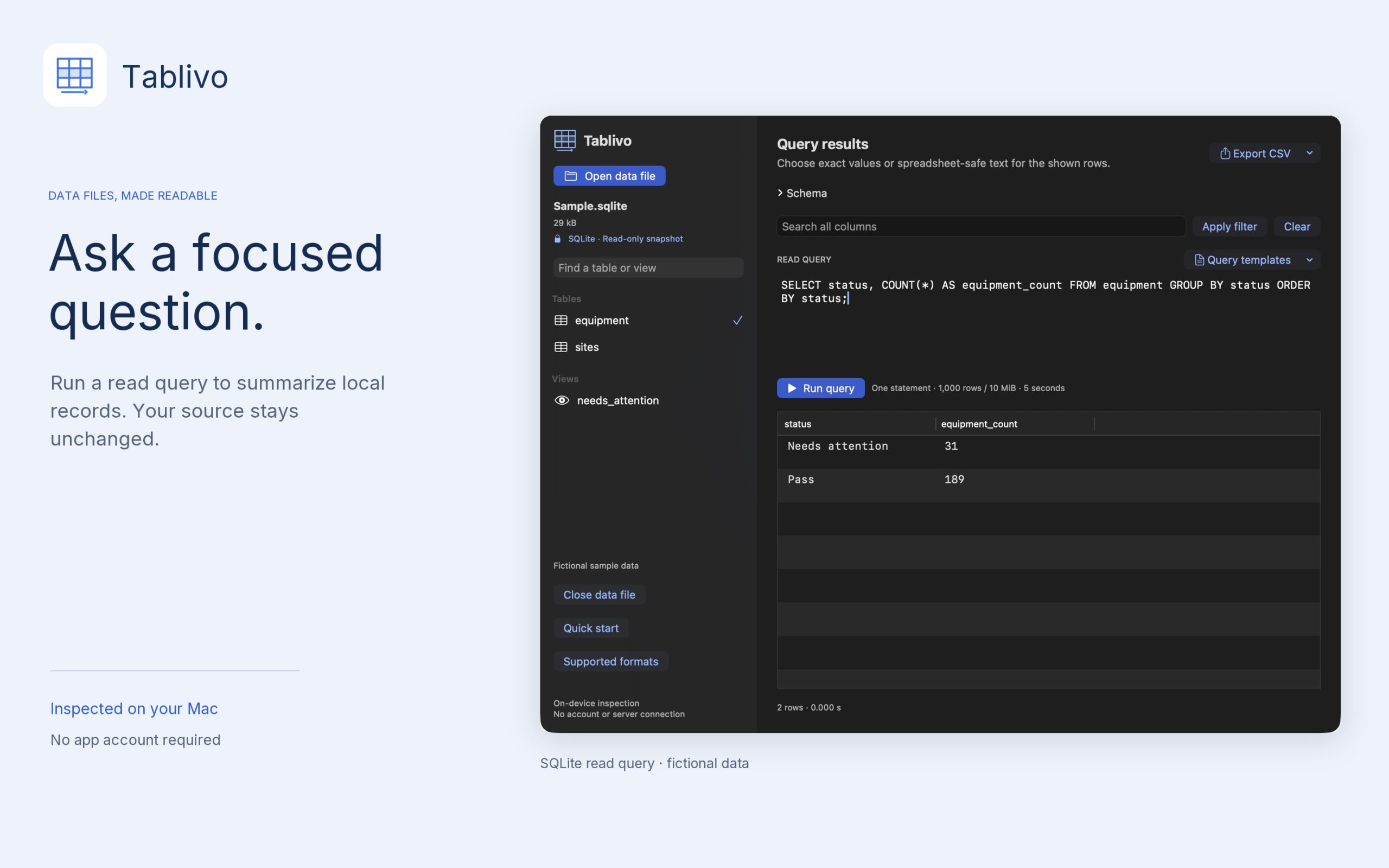Image resolution: width=1389 pixels, height=868 pixels.
Task: Click the lock icon beside SQLite snapshot
Action: pyautogui.click(x=557, y=239)
